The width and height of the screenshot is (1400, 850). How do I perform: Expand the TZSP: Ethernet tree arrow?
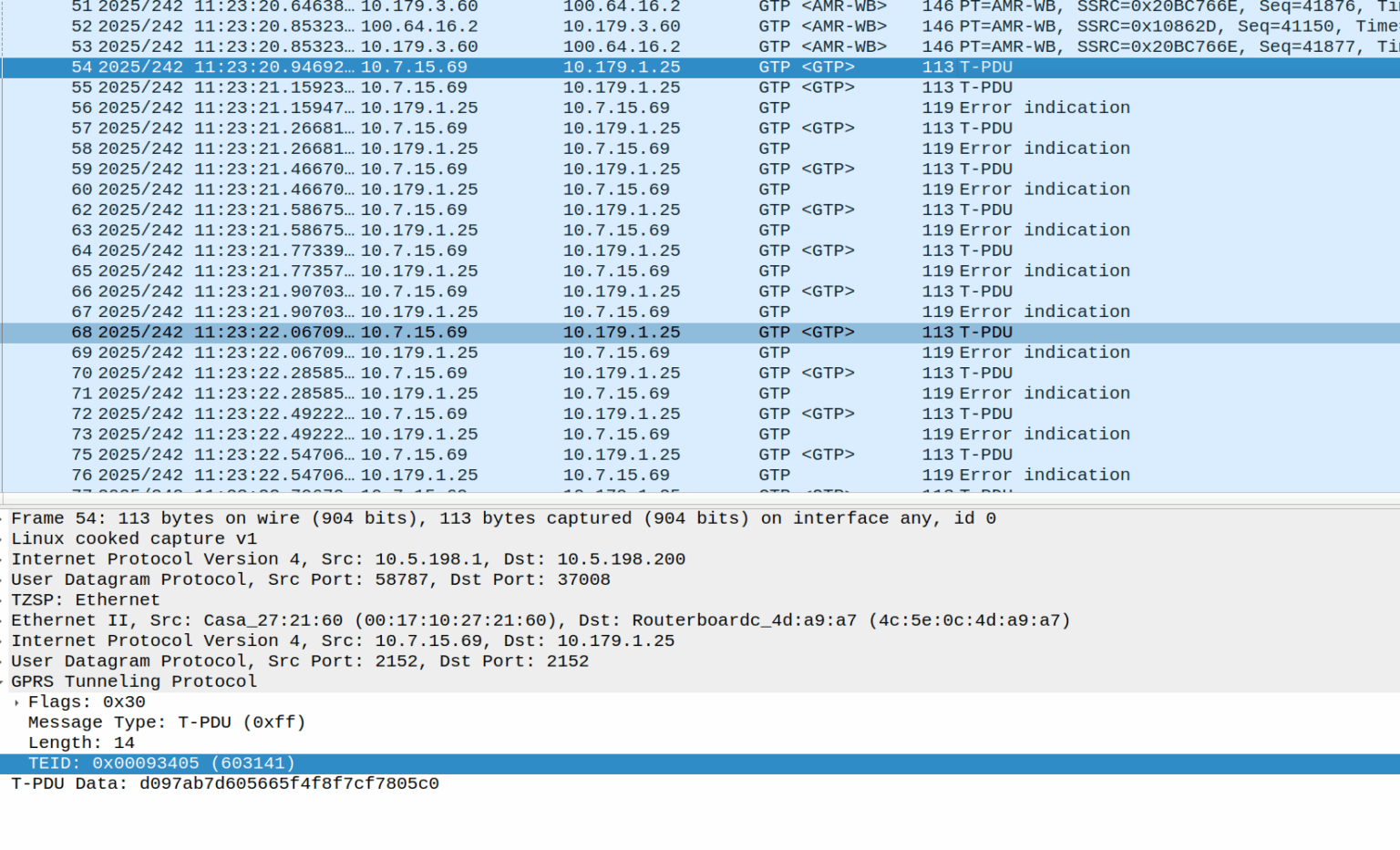click(x=4, y=600)
